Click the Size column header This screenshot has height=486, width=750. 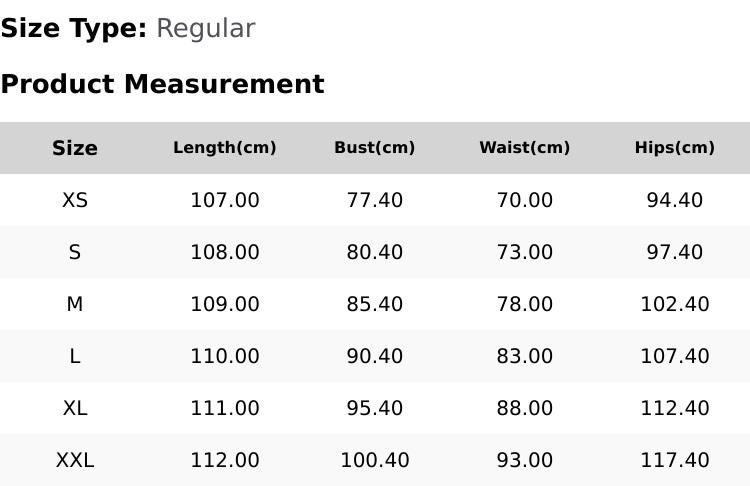(75, 148)
